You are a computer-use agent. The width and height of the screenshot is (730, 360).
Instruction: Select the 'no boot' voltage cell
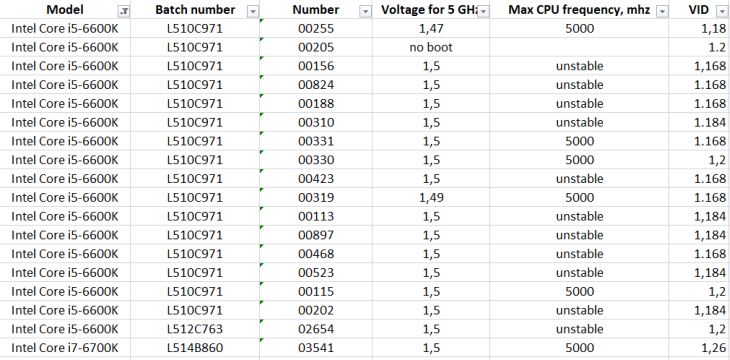click(x=431, y=48)
